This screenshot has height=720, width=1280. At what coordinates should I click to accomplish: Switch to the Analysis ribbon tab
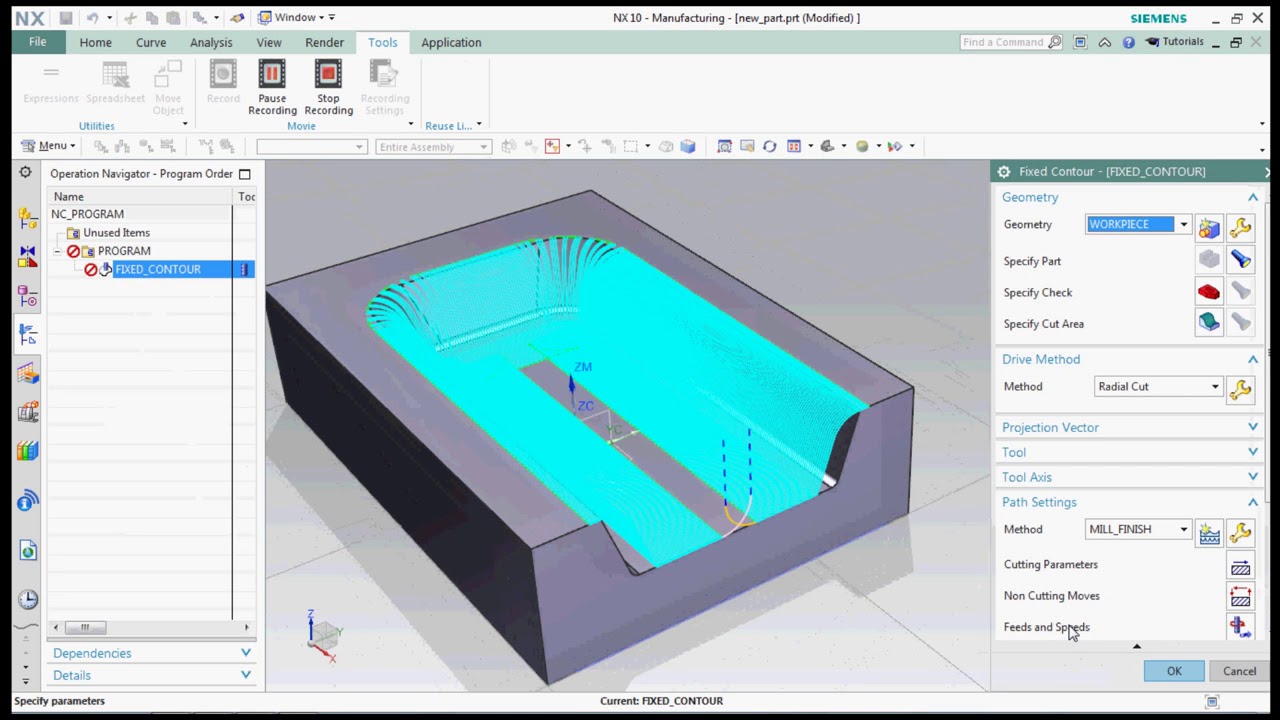[211, 42]
